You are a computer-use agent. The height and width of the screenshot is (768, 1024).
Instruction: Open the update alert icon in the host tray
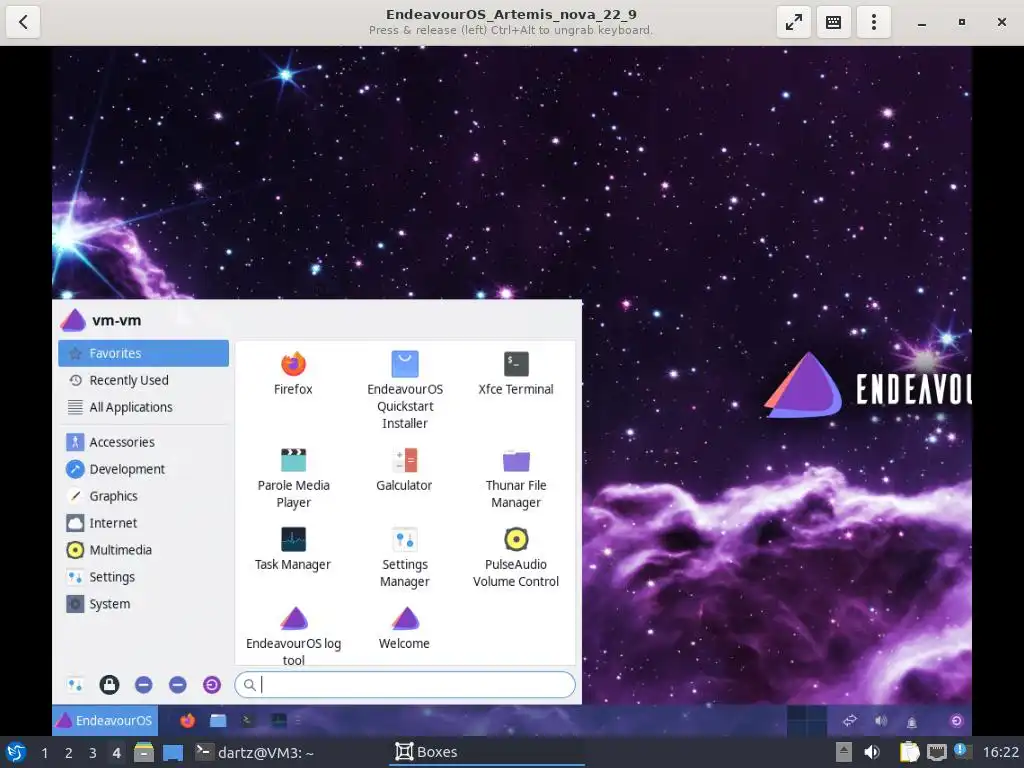pos(961,751)
